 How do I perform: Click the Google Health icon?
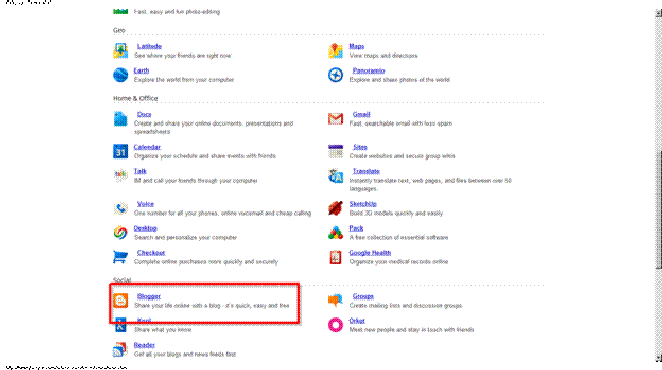(335, 257)
